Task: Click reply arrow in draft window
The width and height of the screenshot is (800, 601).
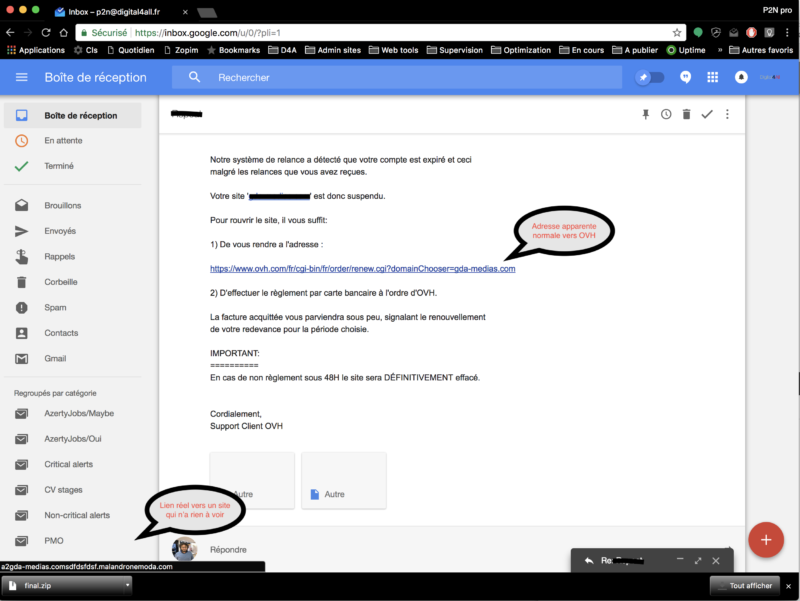Action: click(x=589, y=561)
